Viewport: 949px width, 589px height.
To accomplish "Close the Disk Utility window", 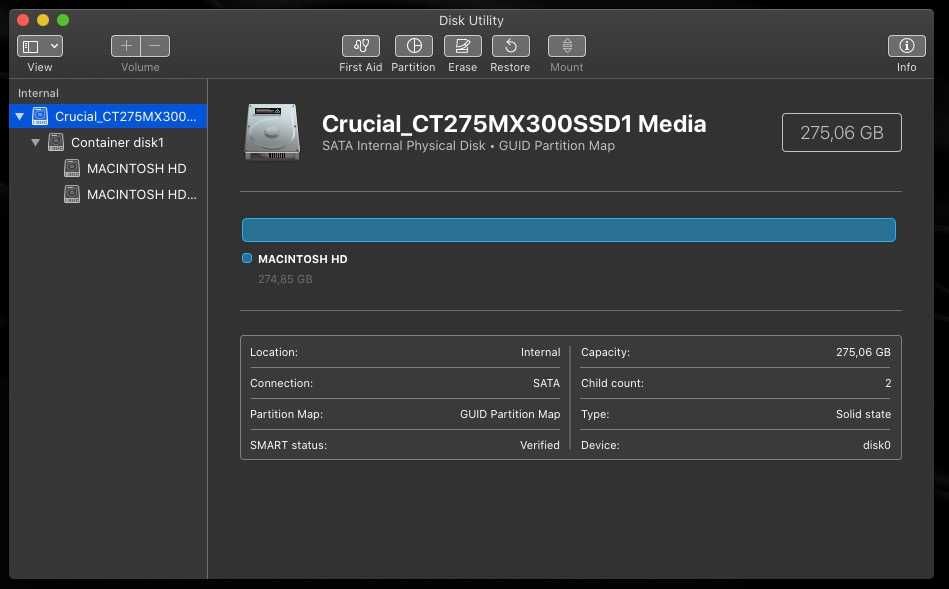I will [23, 20].
